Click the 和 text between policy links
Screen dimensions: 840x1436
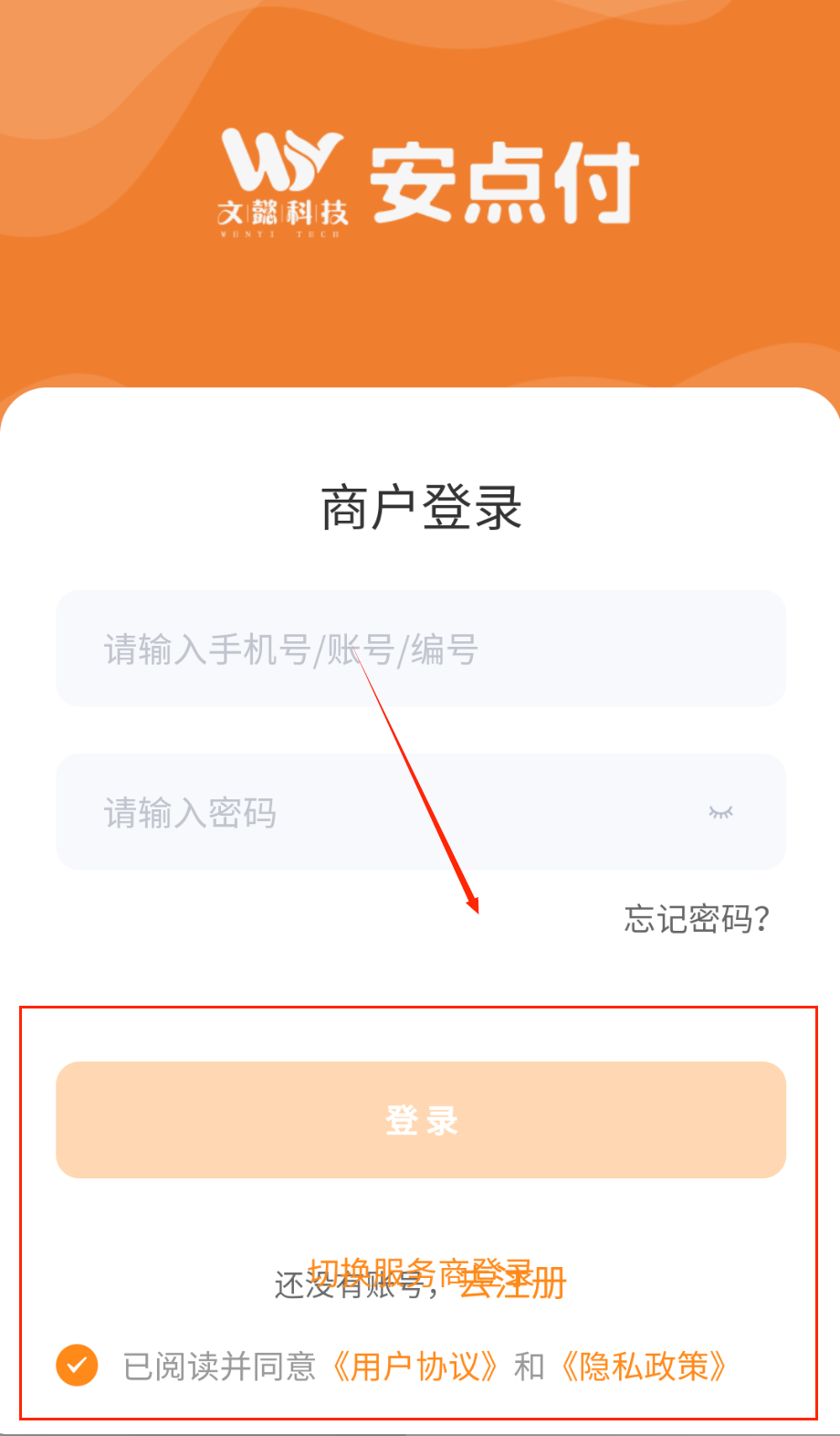click(x=530, y=1367)
